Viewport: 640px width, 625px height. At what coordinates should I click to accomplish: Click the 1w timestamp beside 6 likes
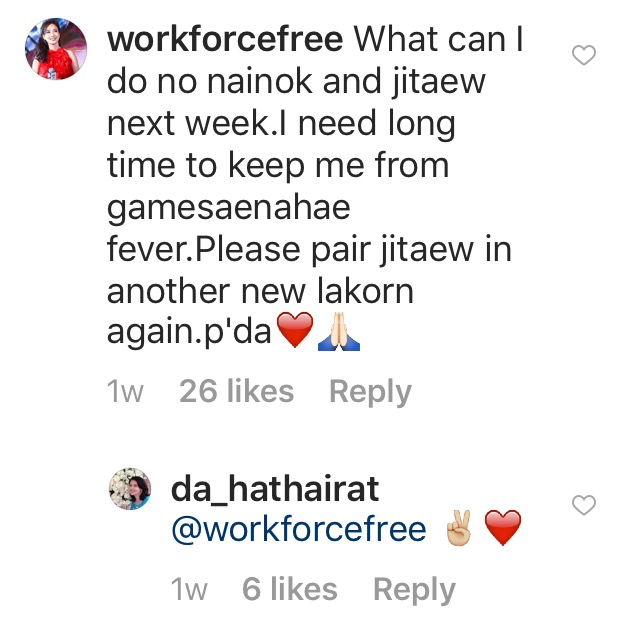(189, 589)
